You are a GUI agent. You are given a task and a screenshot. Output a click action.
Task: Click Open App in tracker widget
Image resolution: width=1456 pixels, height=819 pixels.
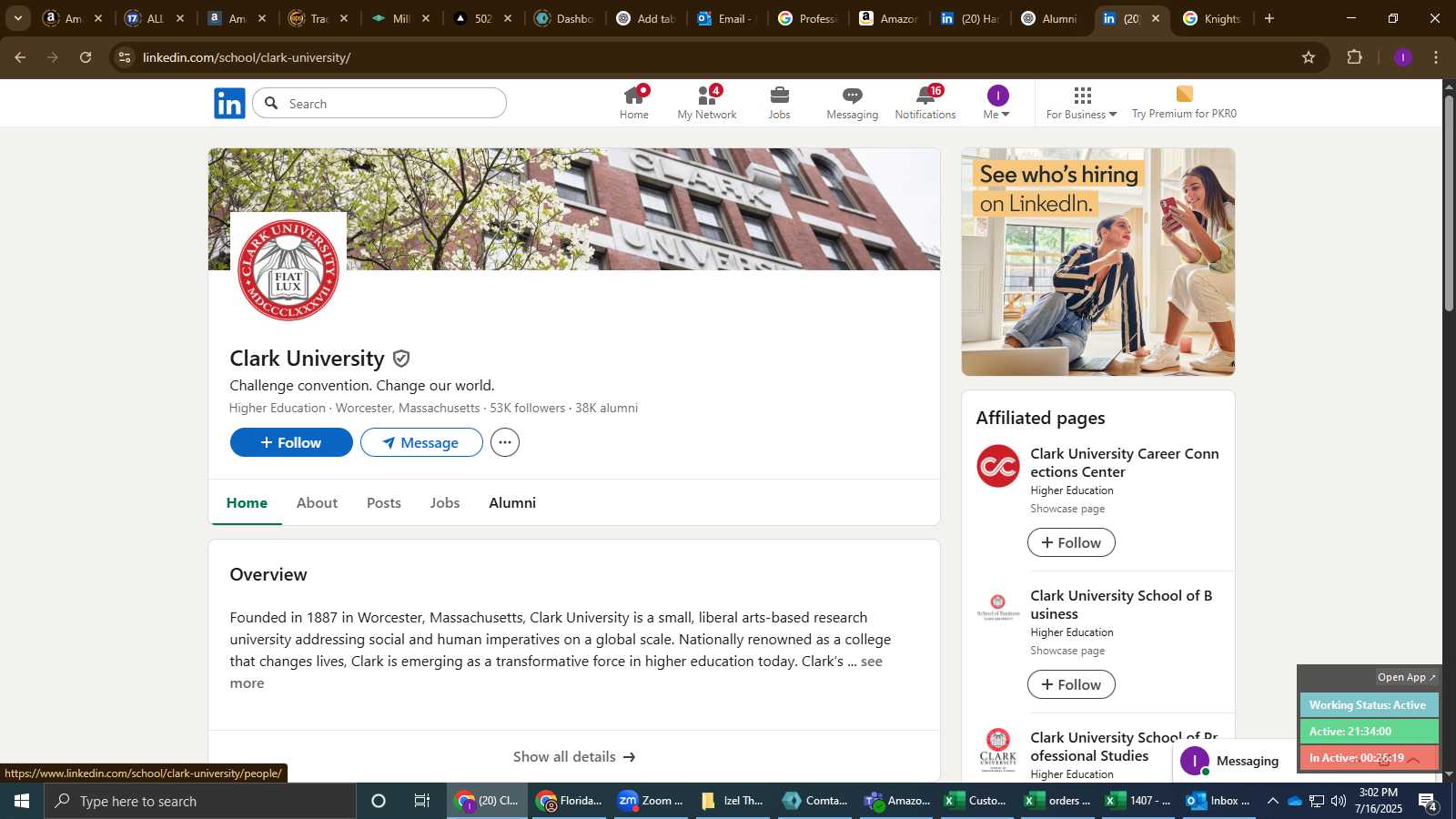1406,677
